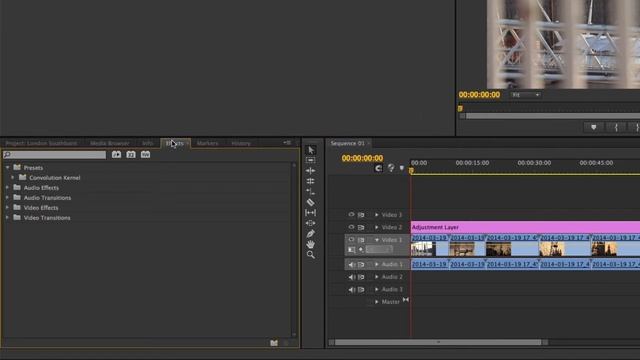Screen dimensions: 640x360
Task: Expand the Video Transitions folder
Action: point(7,218)
